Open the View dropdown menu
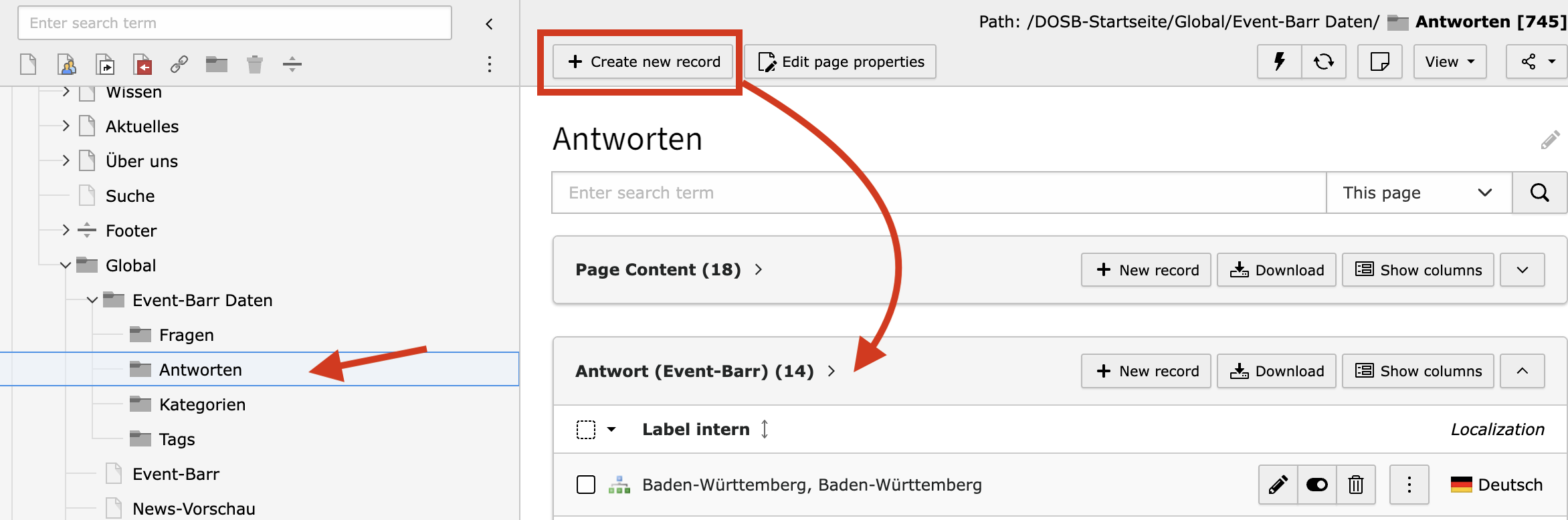This screenshot has height=520, width=1568. coord(1450,61)
